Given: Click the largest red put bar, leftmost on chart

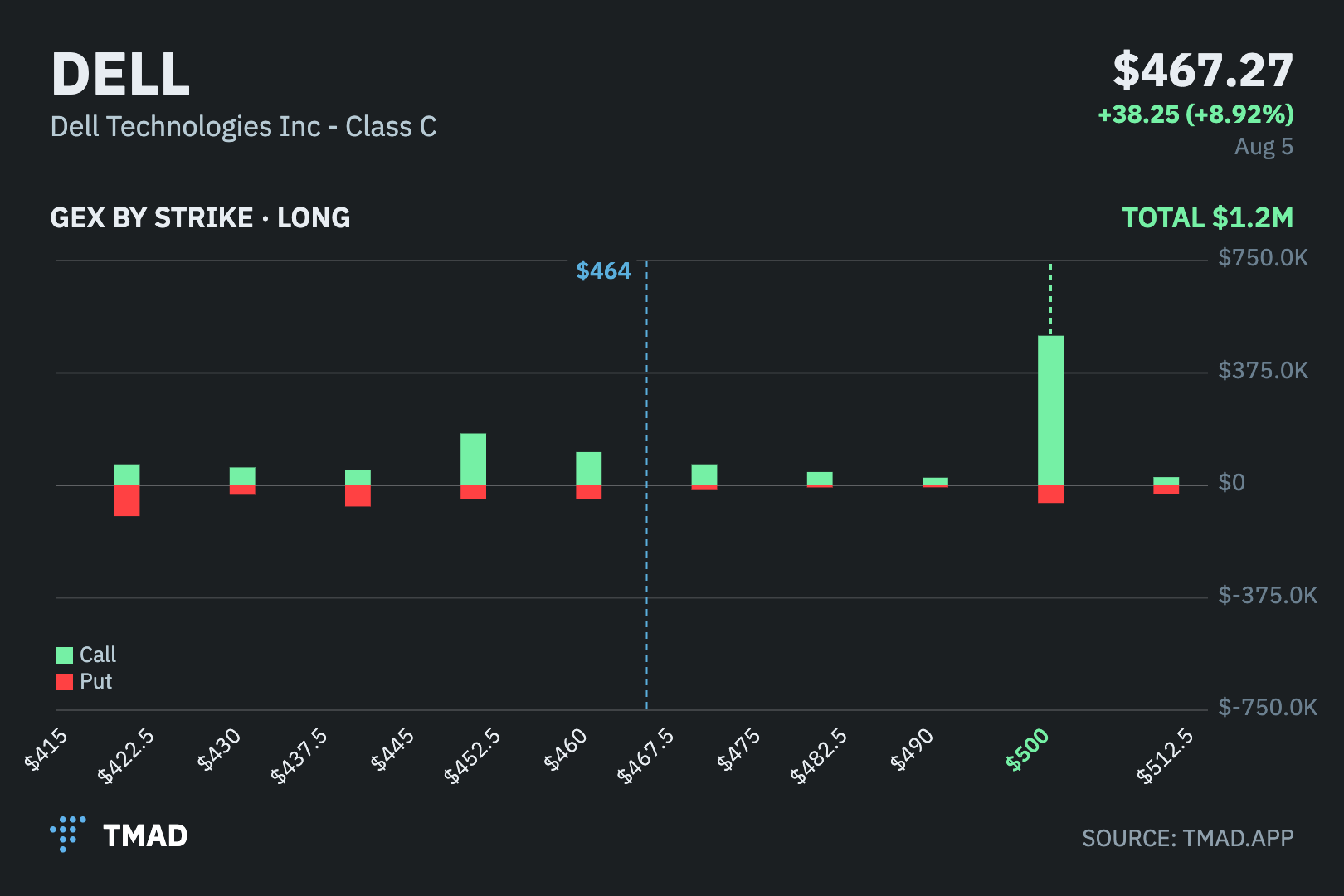Looking at the screenshot, I should [127, 500].
